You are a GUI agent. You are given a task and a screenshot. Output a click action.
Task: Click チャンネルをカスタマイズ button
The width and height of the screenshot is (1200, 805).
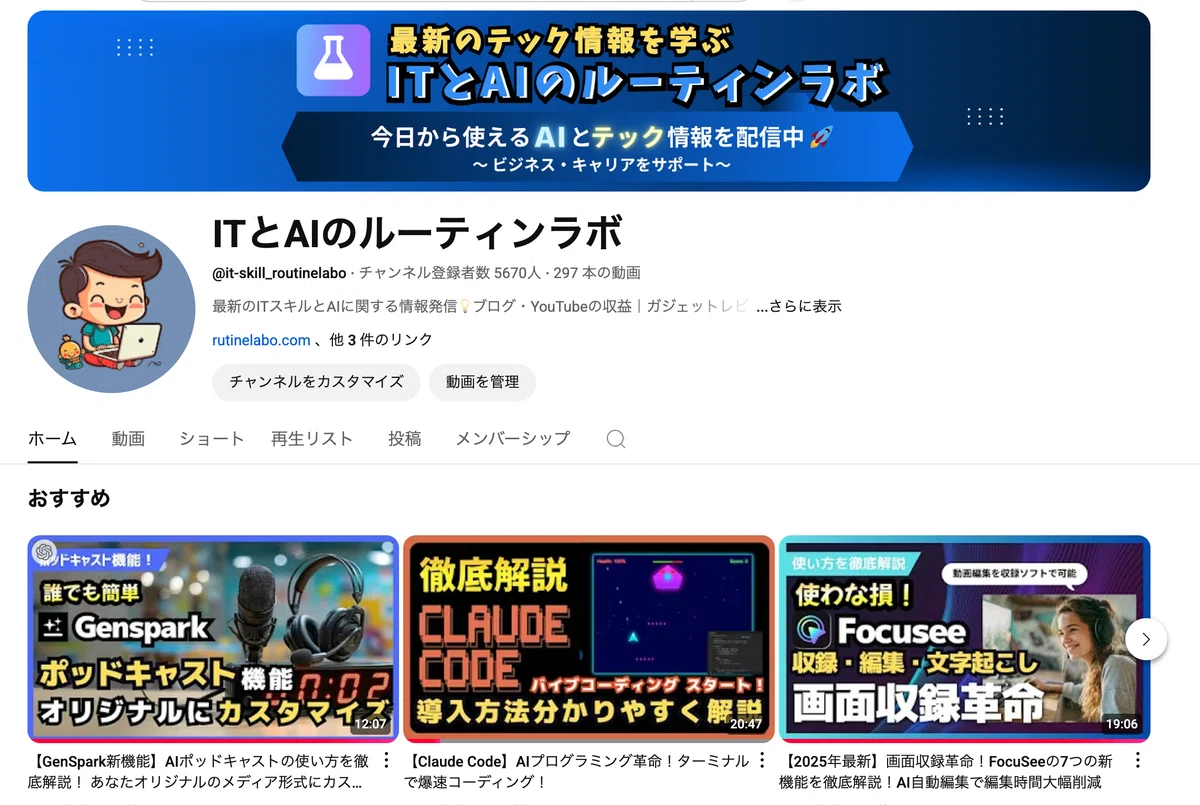tap(317, 382)
